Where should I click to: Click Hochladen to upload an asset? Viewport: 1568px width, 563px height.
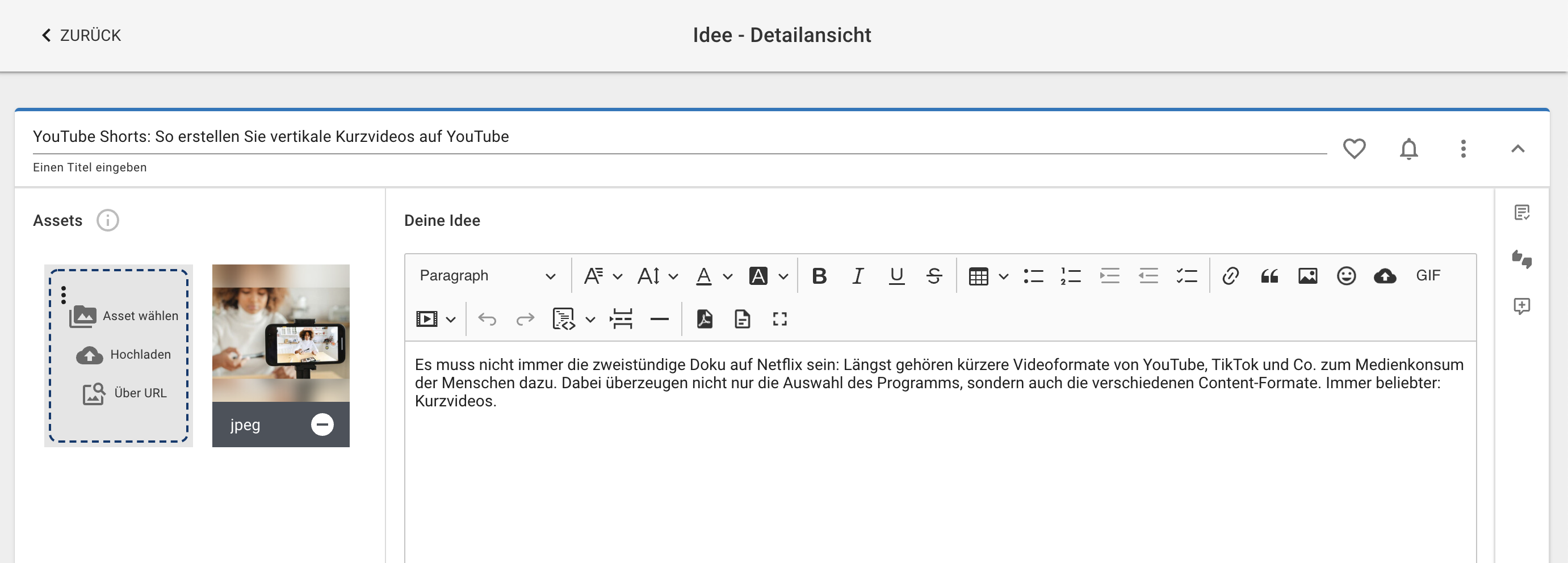[x=124, y=354]
